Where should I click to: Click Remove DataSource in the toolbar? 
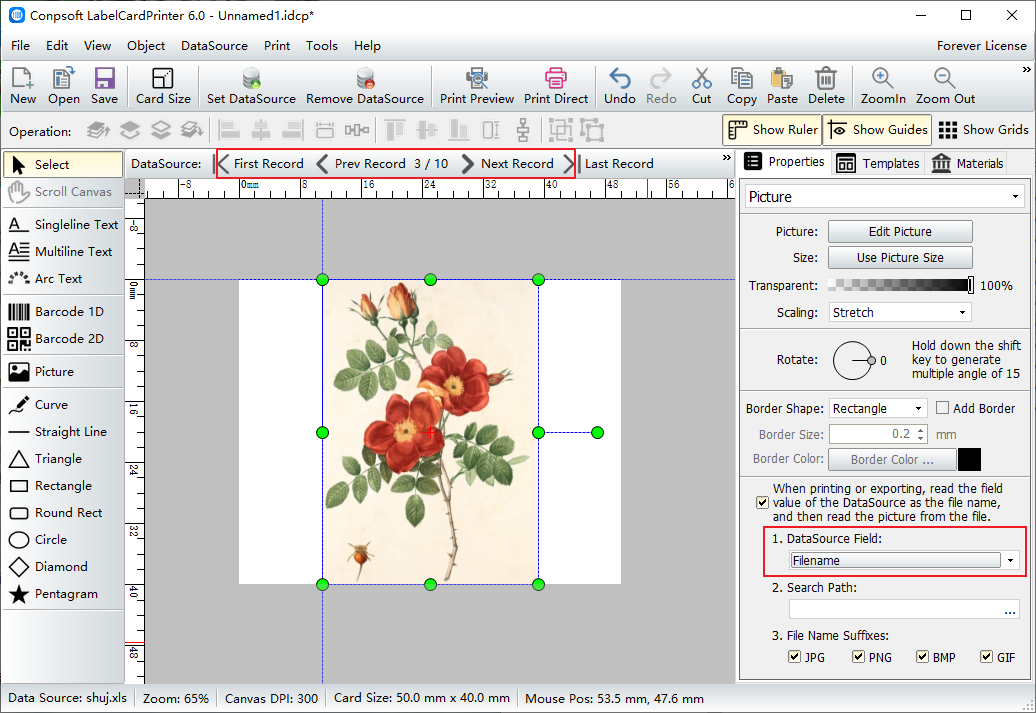[365, 86]
